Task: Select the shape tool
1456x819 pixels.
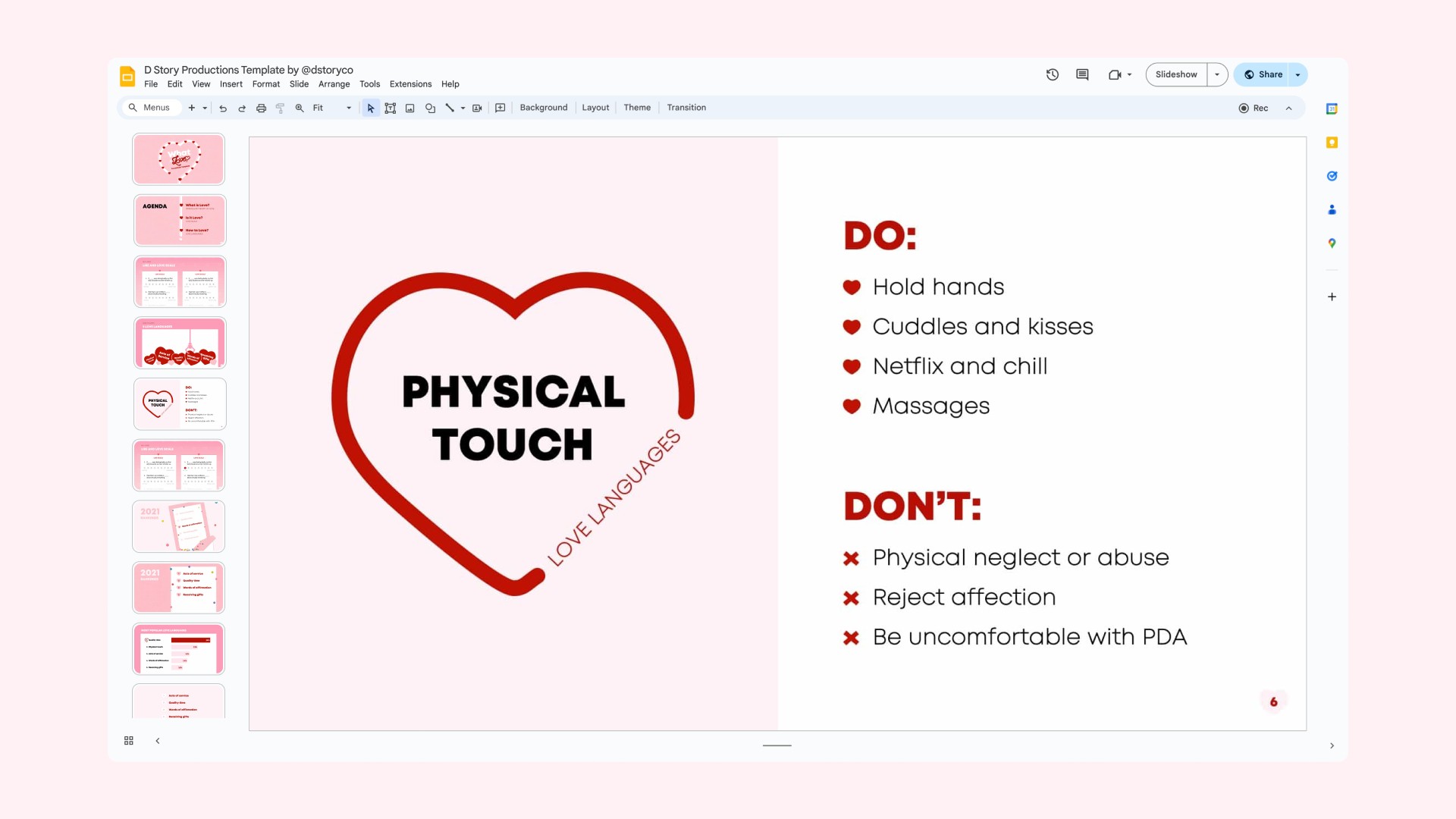Action: click(430, 108)
